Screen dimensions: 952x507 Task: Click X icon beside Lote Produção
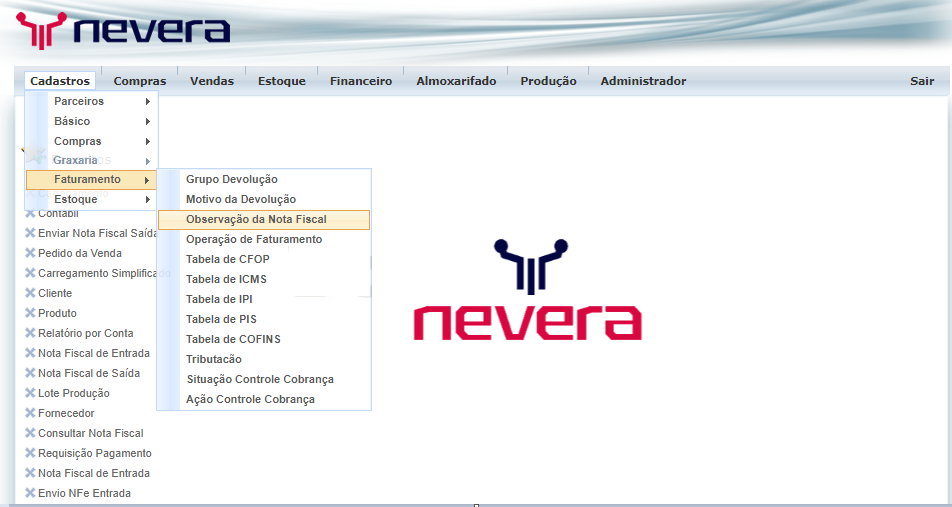[30, 393]
